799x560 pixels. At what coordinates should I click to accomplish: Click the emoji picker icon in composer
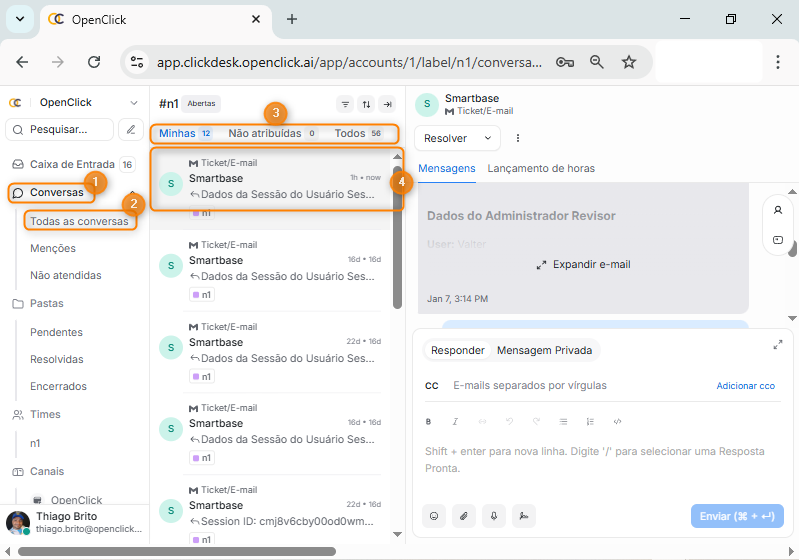point(434,516)
